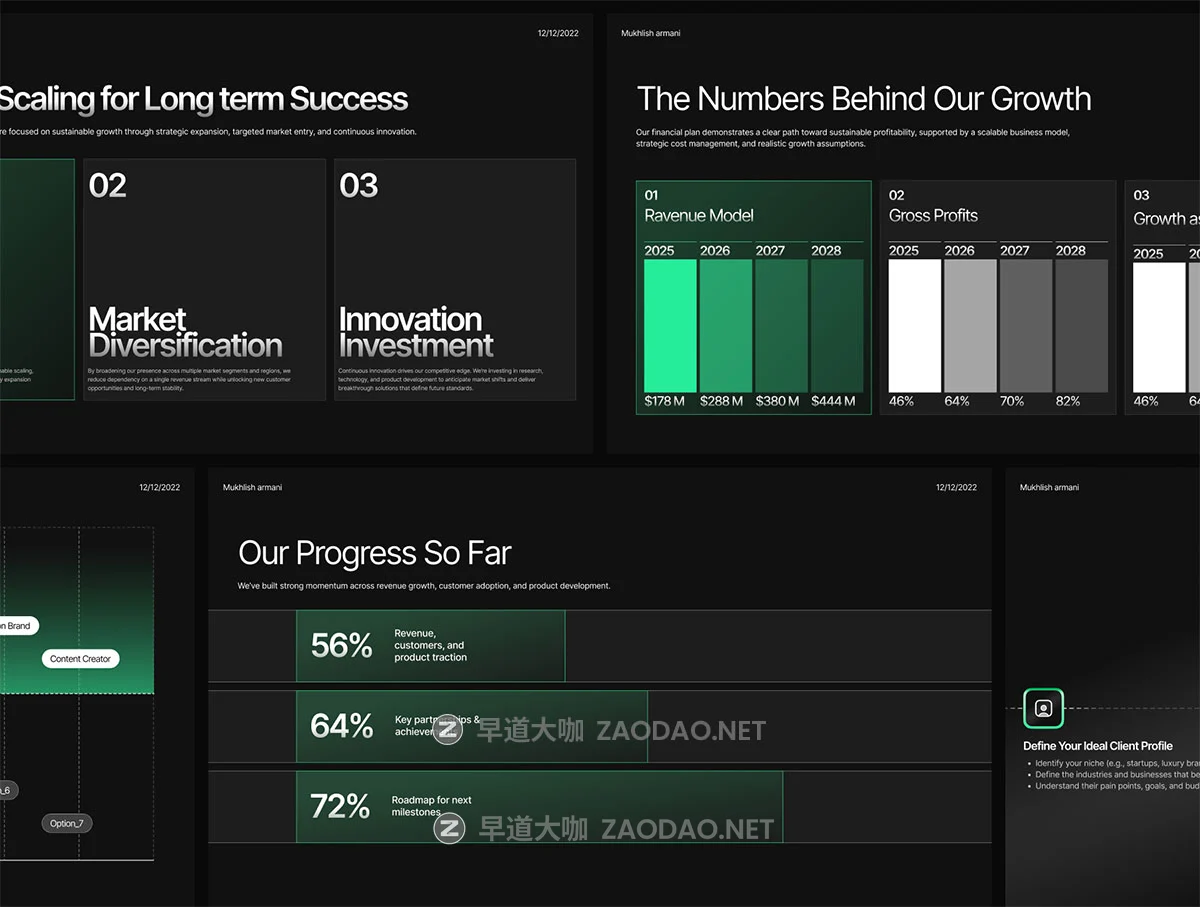Viewport: 1200px width, 907px height.
Task: Click the white 2025 Gross Profits bar
Action: point(915,326)
